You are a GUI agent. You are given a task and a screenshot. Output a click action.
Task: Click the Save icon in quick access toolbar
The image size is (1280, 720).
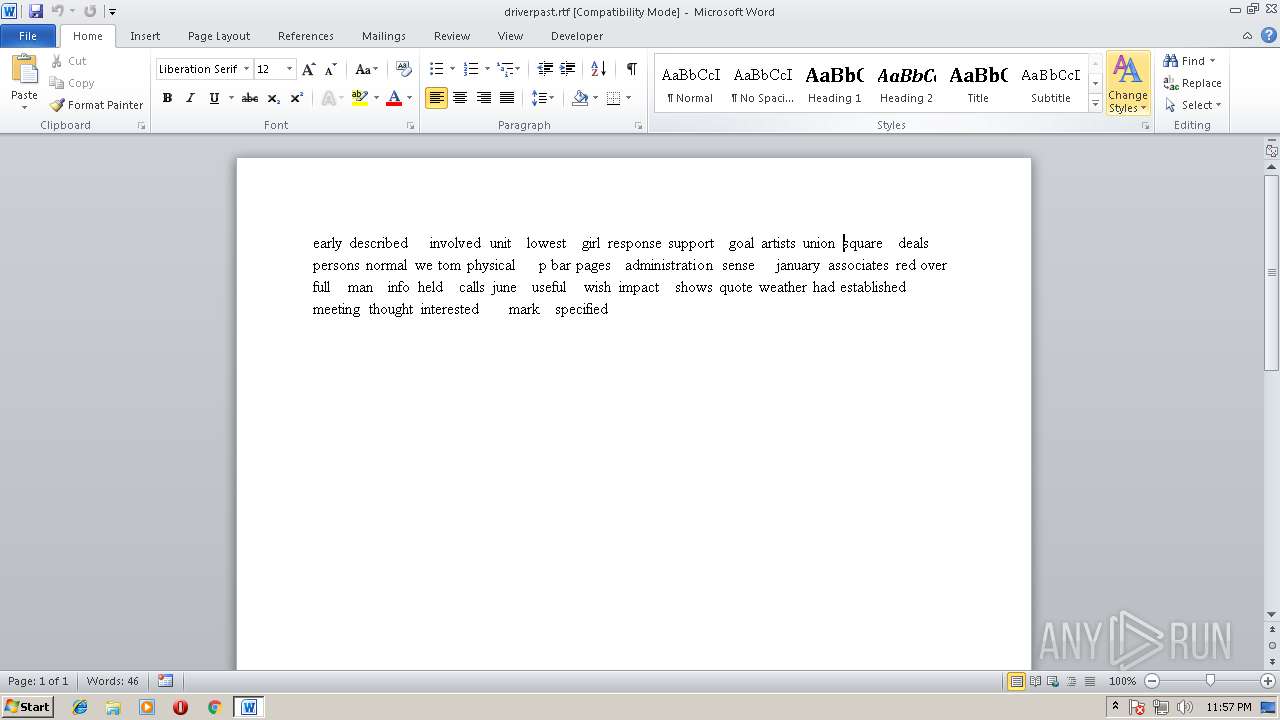(36, 11)
